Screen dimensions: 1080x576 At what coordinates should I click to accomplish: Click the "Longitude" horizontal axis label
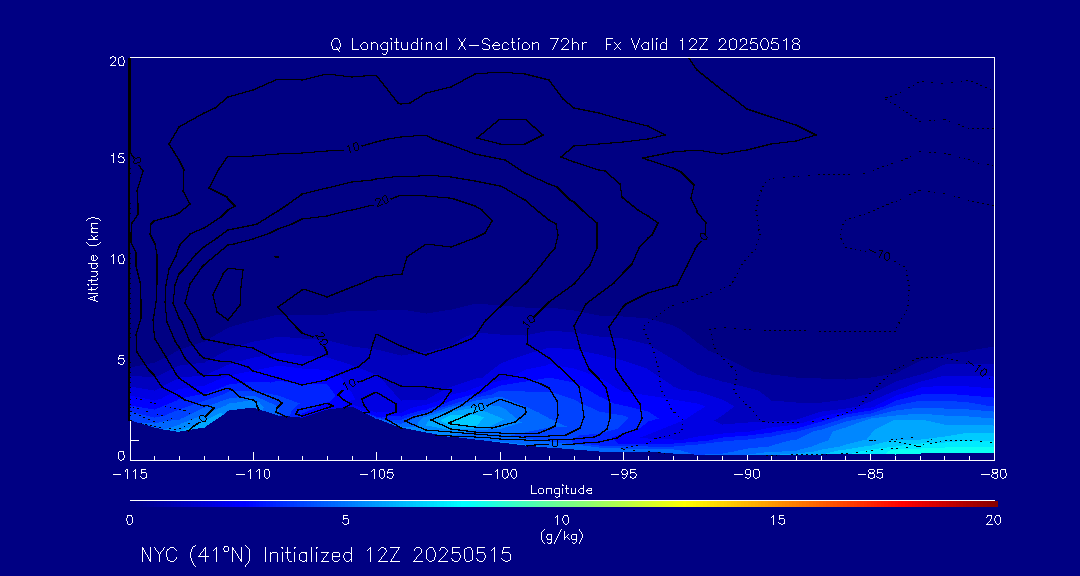pyautogui.click(x=561, y=490)
